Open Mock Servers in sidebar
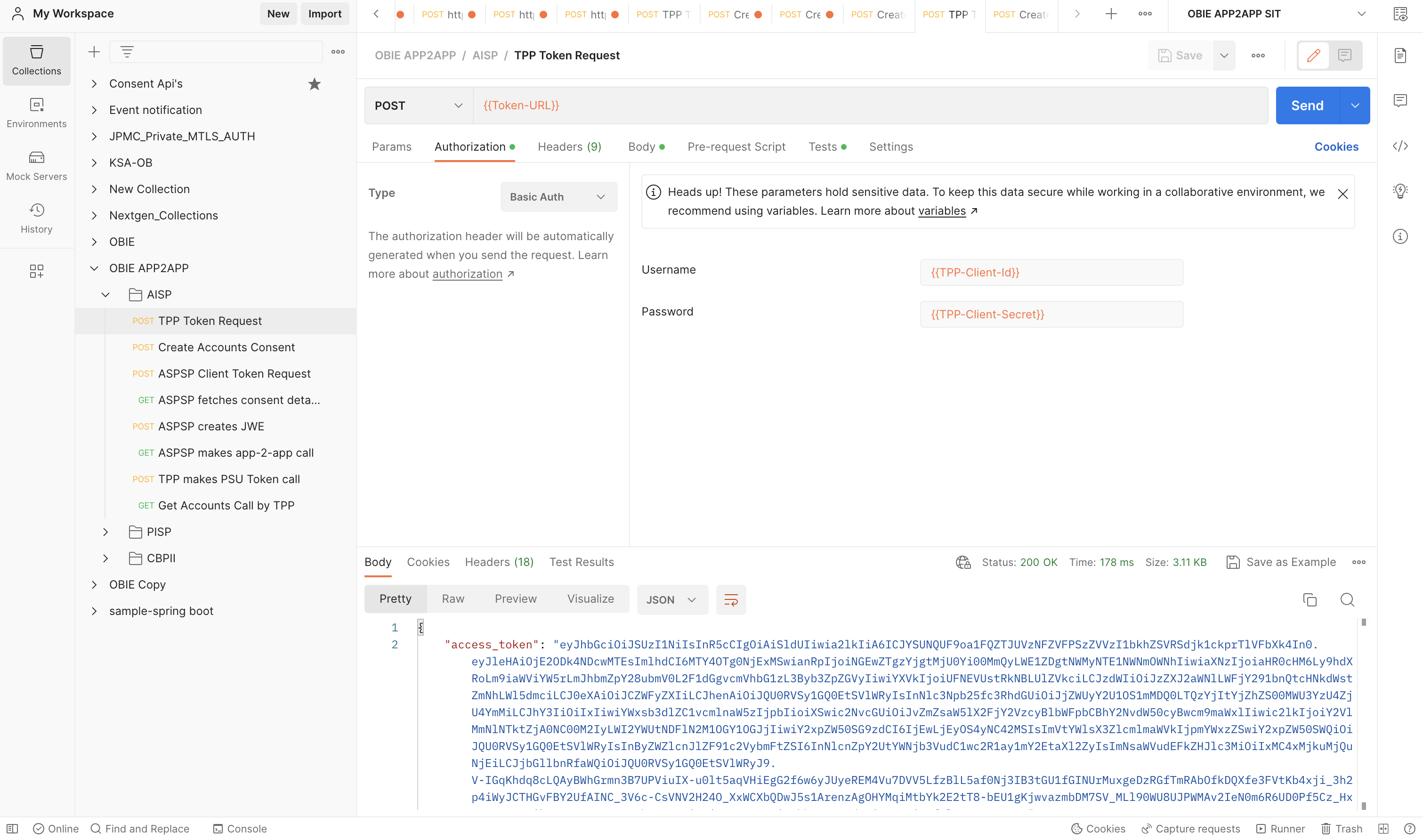This screenshot has height=840, width=1423. coord(36,165)
